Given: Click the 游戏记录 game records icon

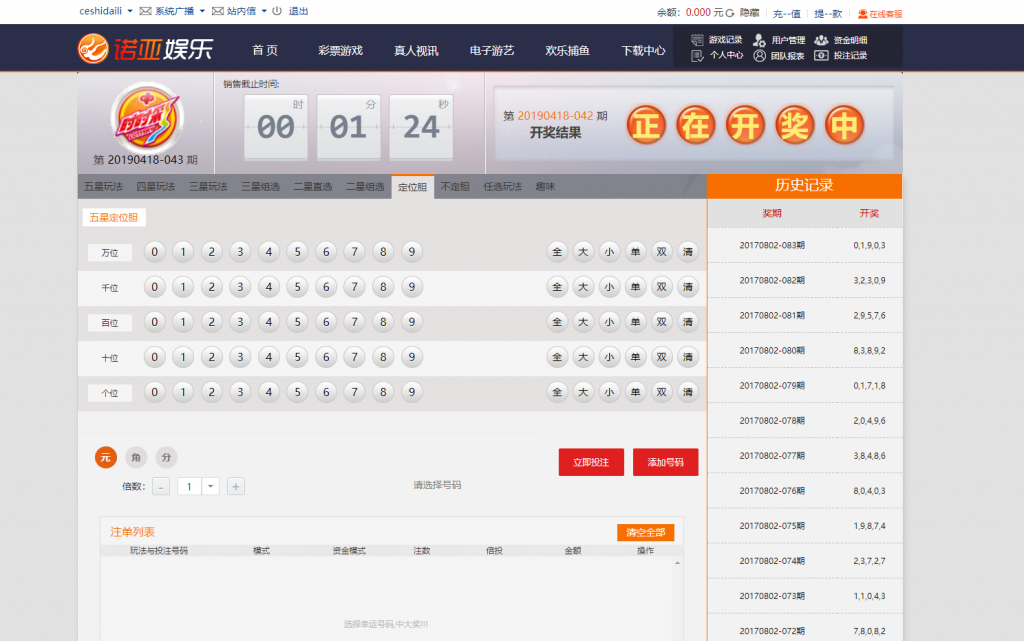Looking at the screenshot, I should point(697,40).
